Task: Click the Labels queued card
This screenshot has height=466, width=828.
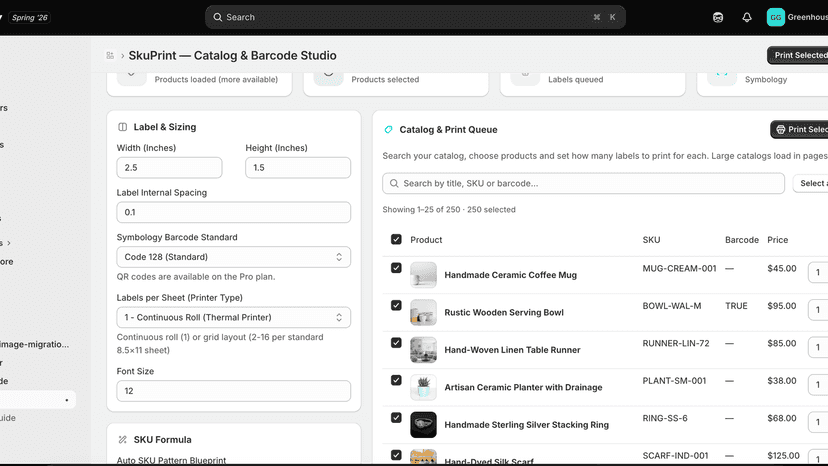Action: coord(592,83)
